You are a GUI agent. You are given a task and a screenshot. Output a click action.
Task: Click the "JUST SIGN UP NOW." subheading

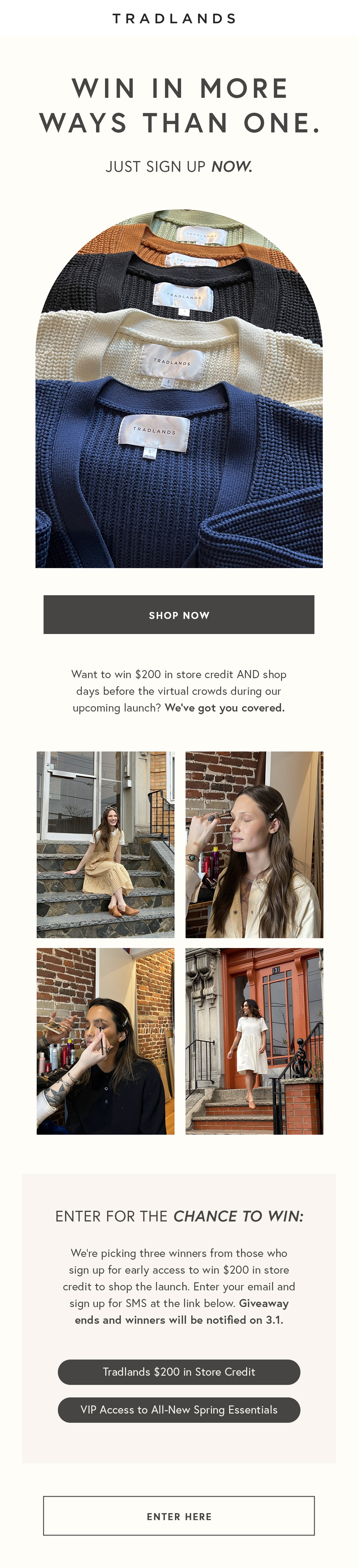point(179,167)
